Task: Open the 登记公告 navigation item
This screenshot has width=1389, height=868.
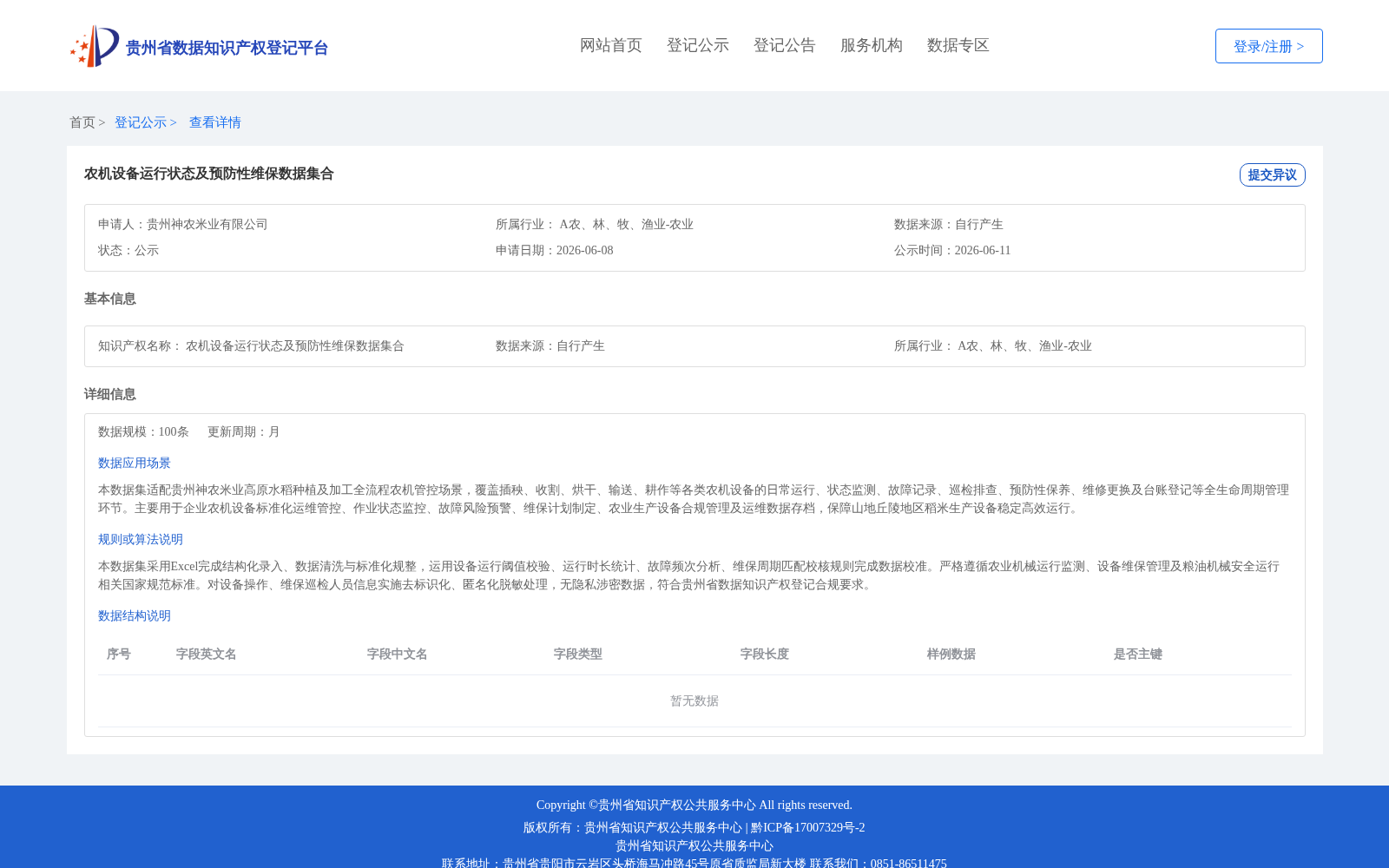Action: click(785, 45)
